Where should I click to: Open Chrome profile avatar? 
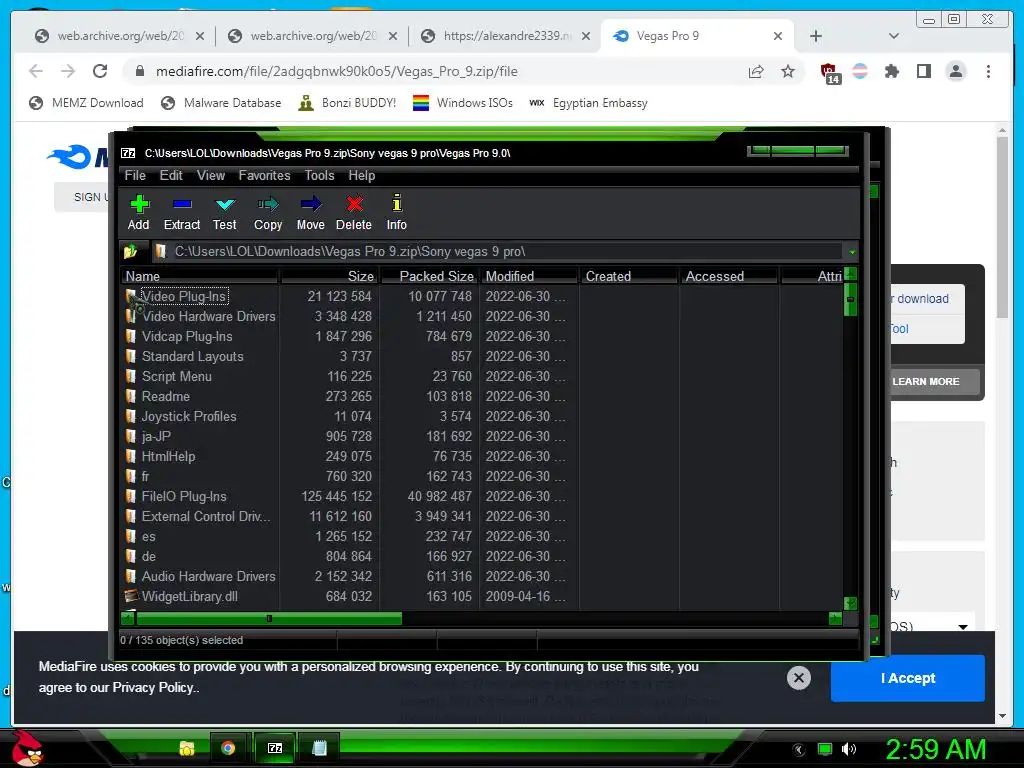(955, 71)
